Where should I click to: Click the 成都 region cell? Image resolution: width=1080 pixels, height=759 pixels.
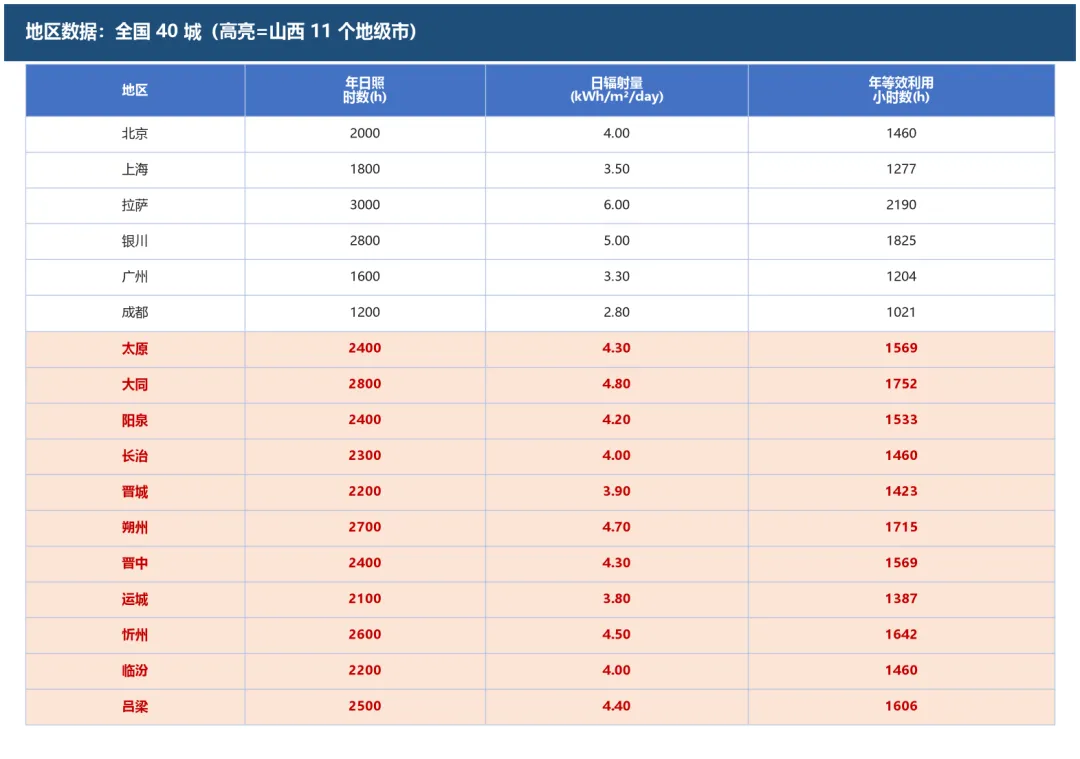point(135,313)
